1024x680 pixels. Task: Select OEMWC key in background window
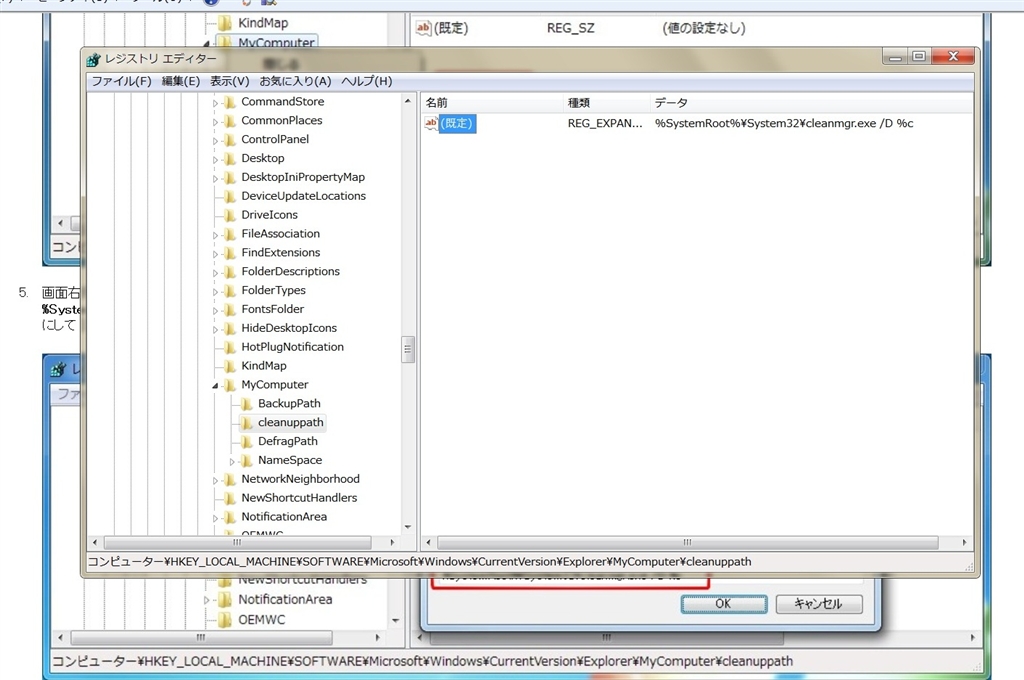[261, 619]
